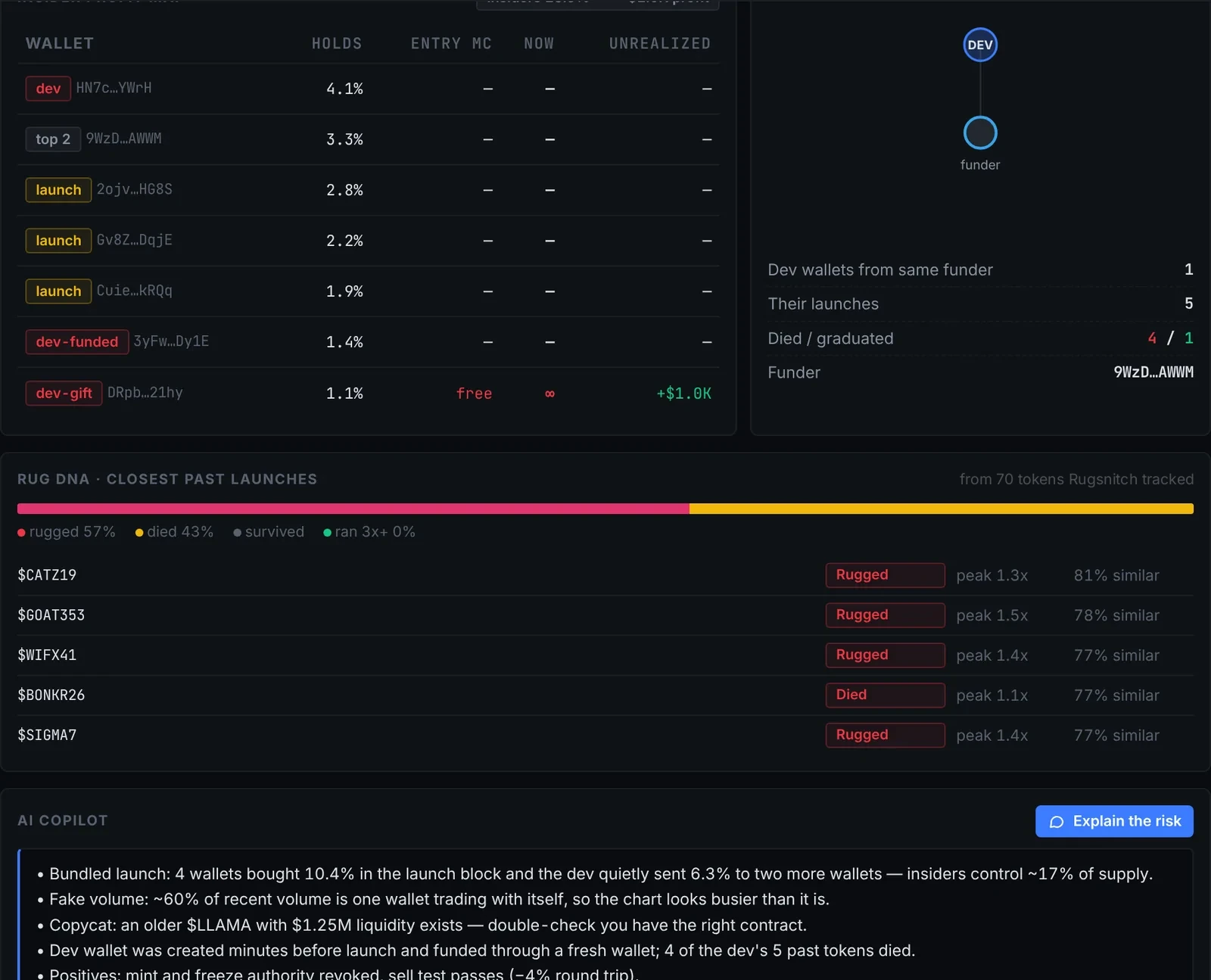The width and height of the screenshot is (1211, 980).
Task: Click launch tag next to Cuie…kRQq
Action: (58, 291)
